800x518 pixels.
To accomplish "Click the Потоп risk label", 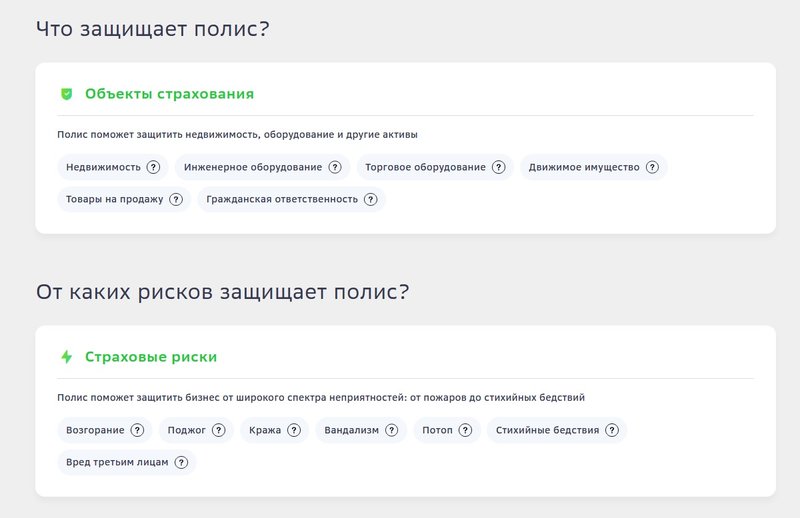I will tap(437, 430).
